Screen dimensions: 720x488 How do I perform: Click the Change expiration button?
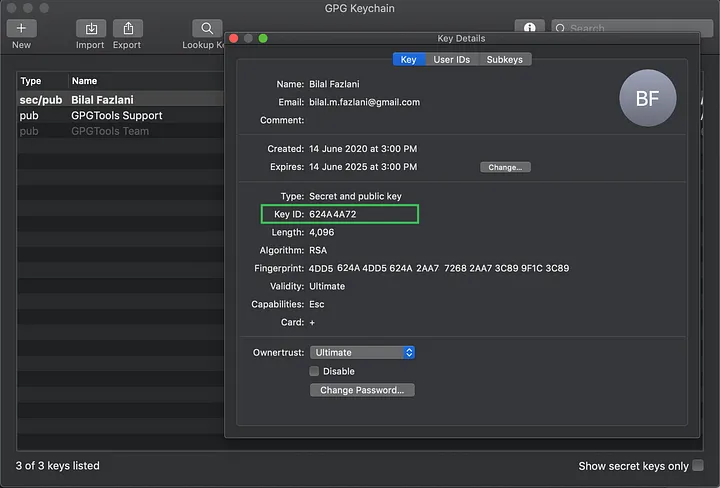(505, 167)
